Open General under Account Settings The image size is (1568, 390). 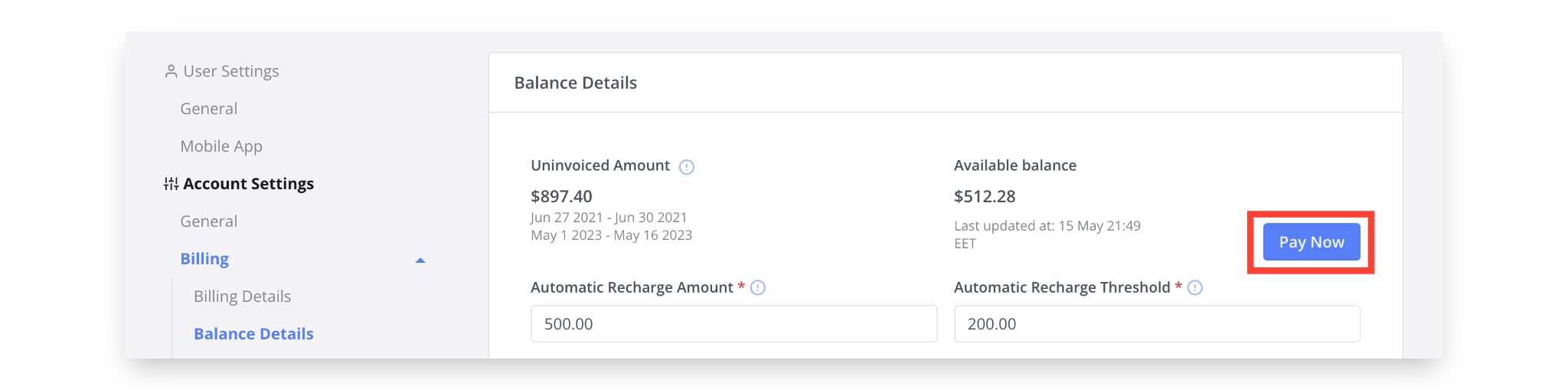(208, 221)
